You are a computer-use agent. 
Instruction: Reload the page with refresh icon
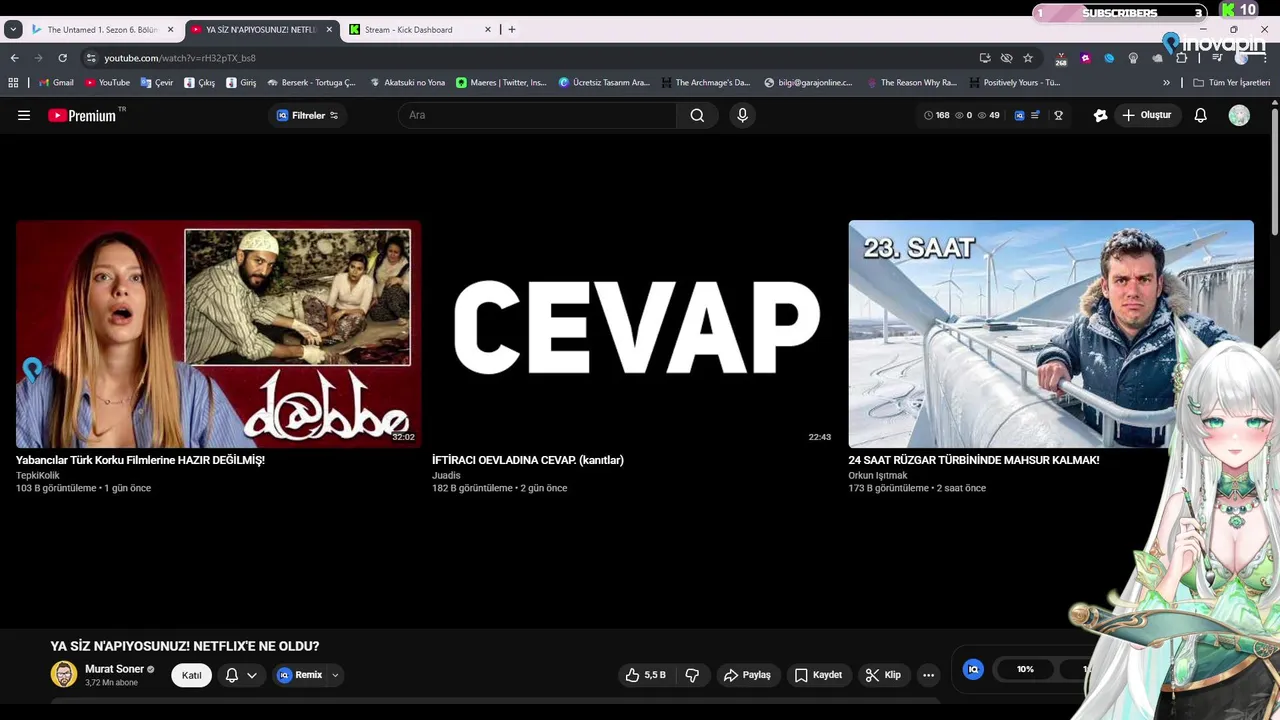tap(62, 58)
